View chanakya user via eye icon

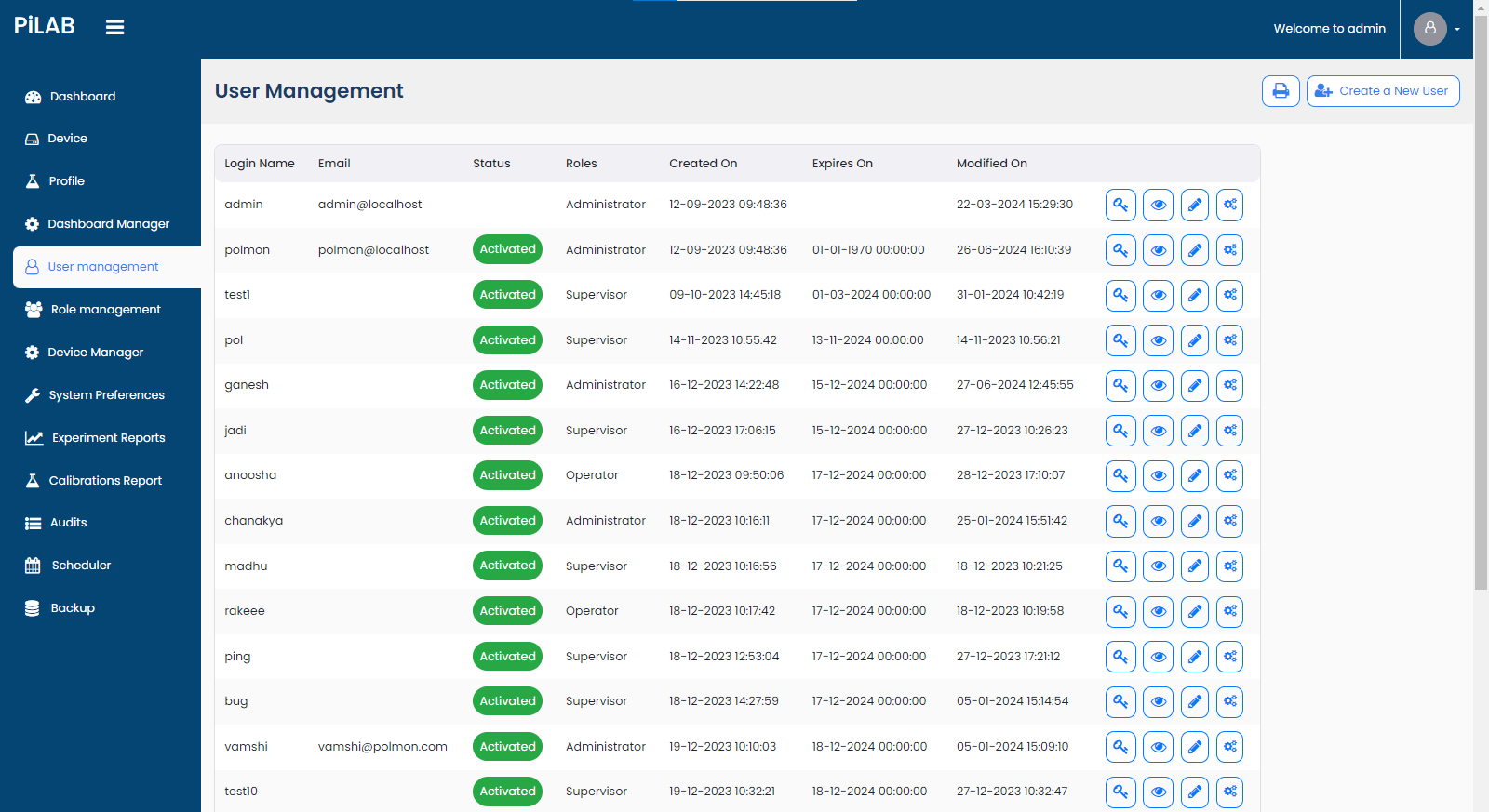click(1158, 521)
